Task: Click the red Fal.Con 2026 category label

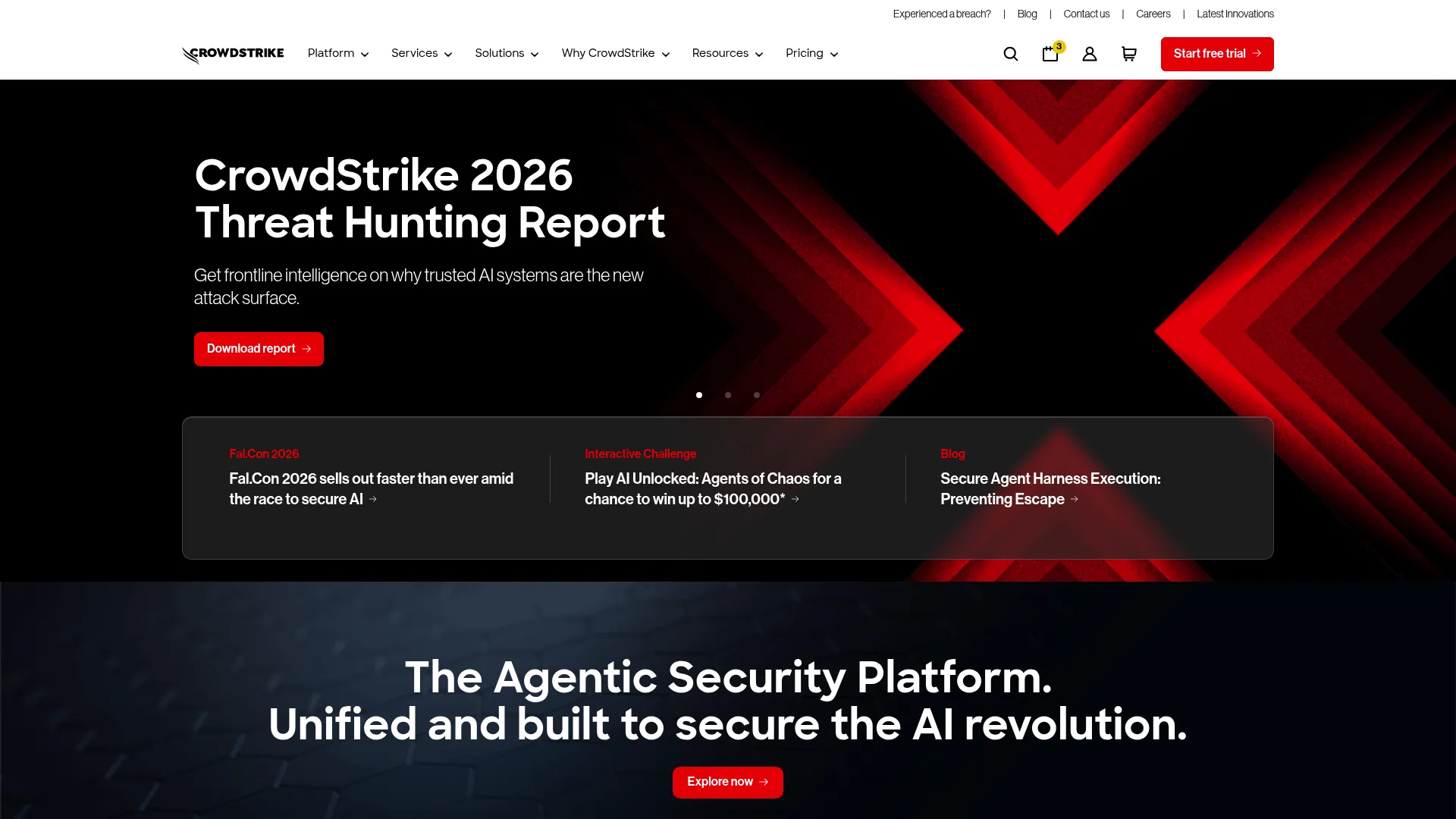Action: click(264, 453)
